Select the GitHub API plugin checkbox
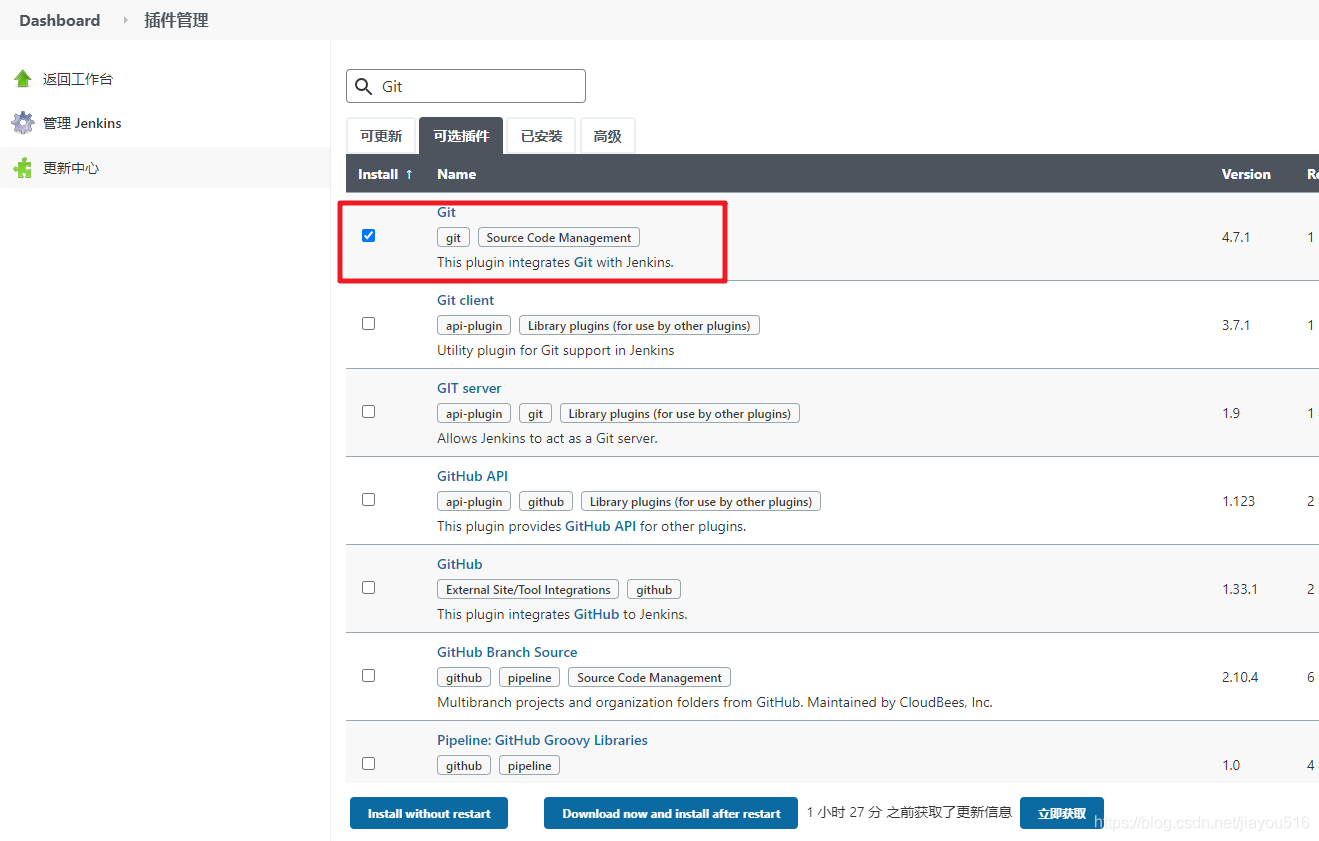This screenshot has width=1319, height=841. click(368, 500)
